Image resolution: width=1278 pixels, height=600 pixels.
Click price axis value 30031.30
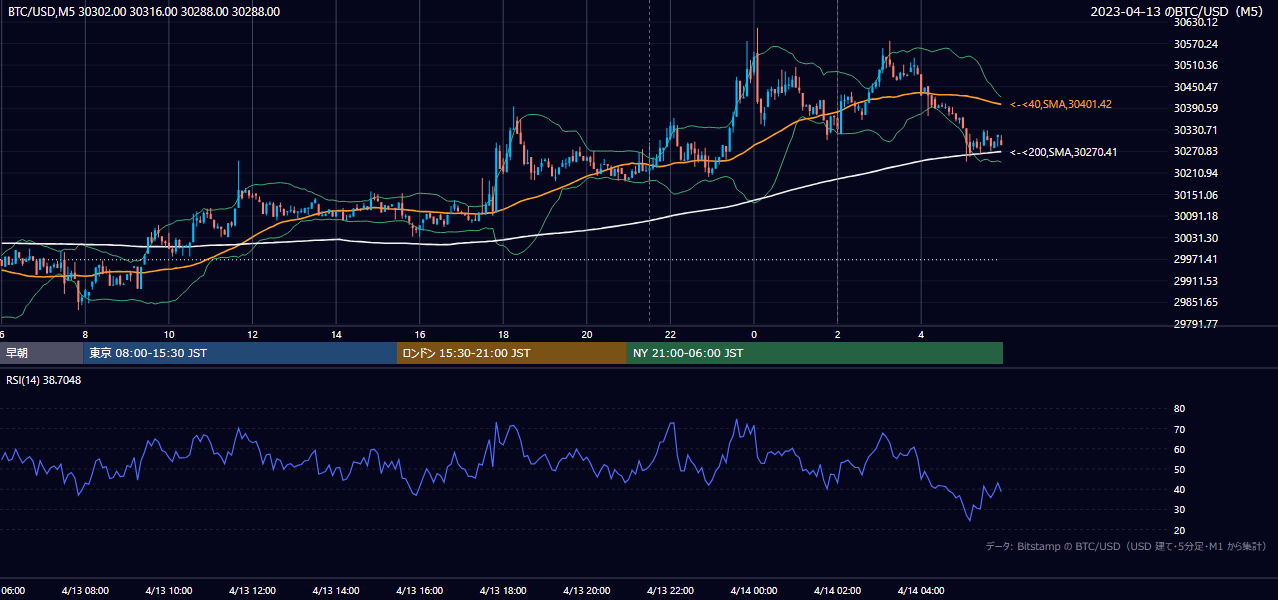(x=1196, y=238)
